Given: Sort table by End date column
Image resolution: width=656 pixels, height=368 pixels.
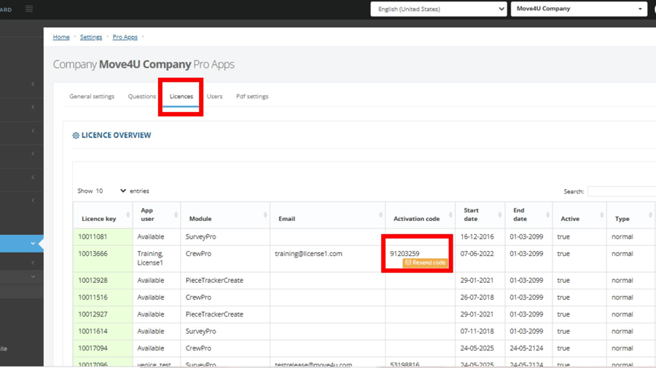Looking at the screenshot, I should click(529, 215).
